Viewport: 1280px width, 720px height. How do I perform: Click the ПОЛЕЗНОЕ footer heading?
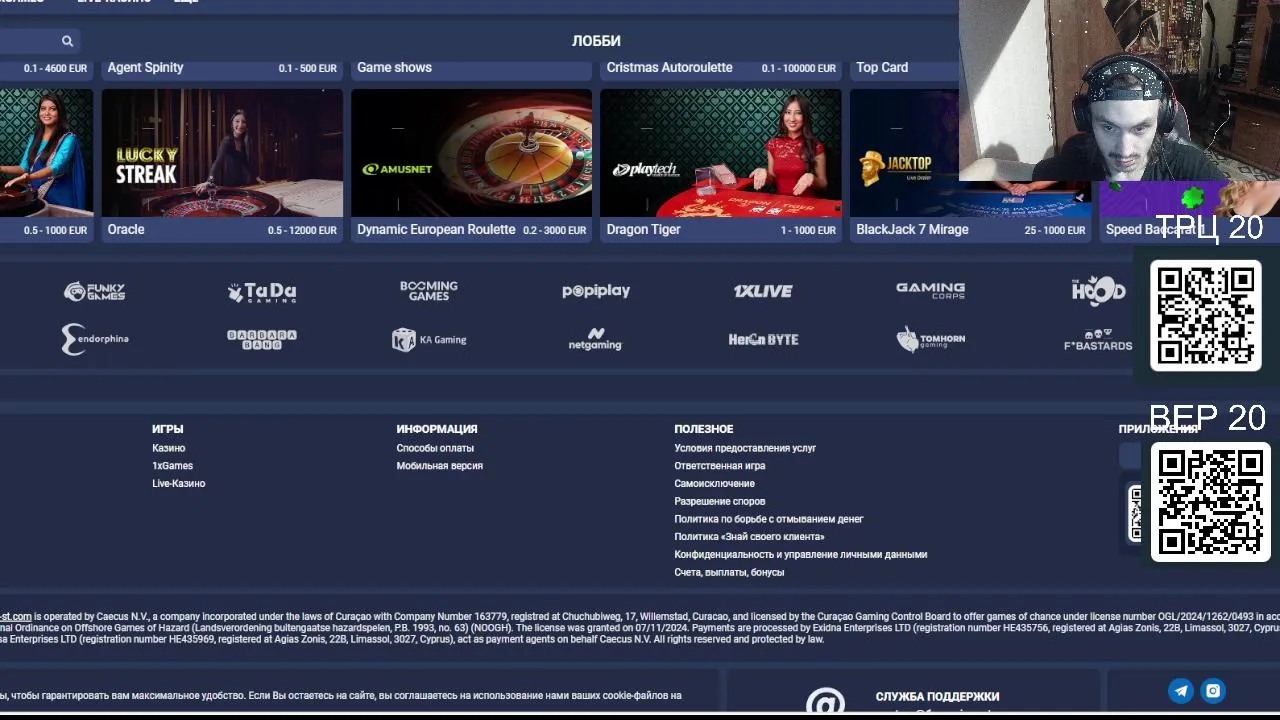point(704,429)
